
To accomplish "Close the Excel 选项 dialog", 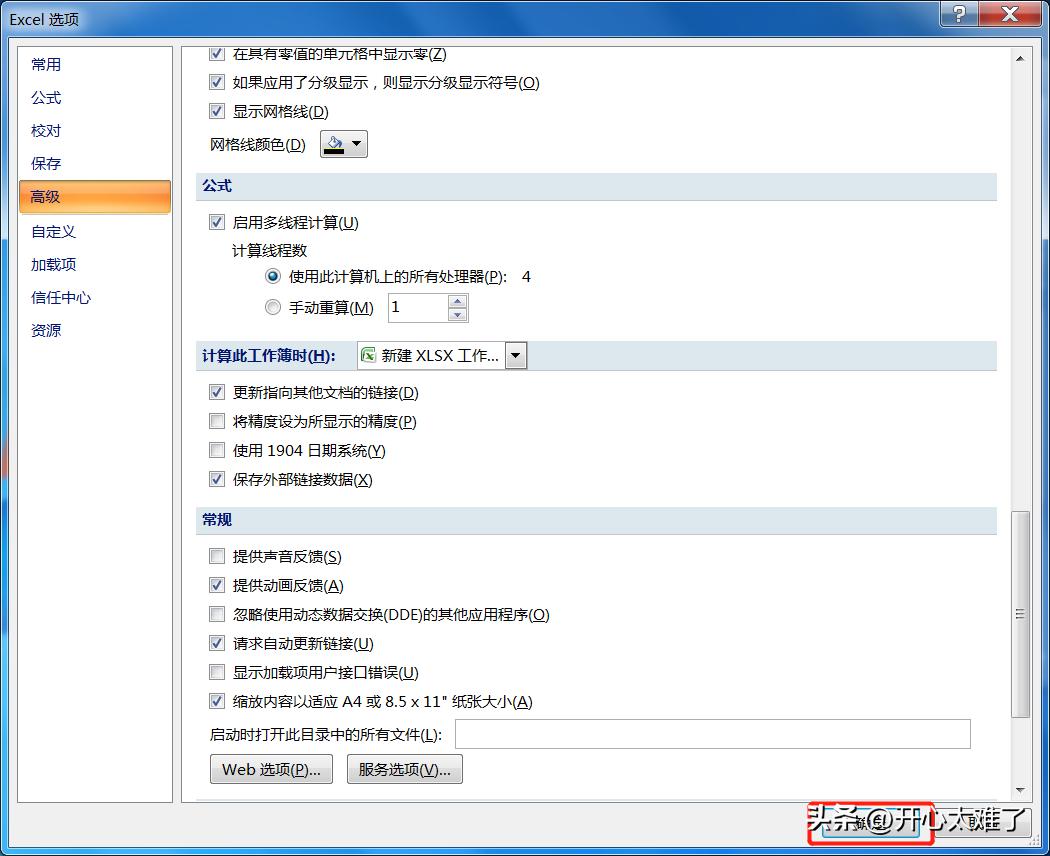I will coord(1010,13).
